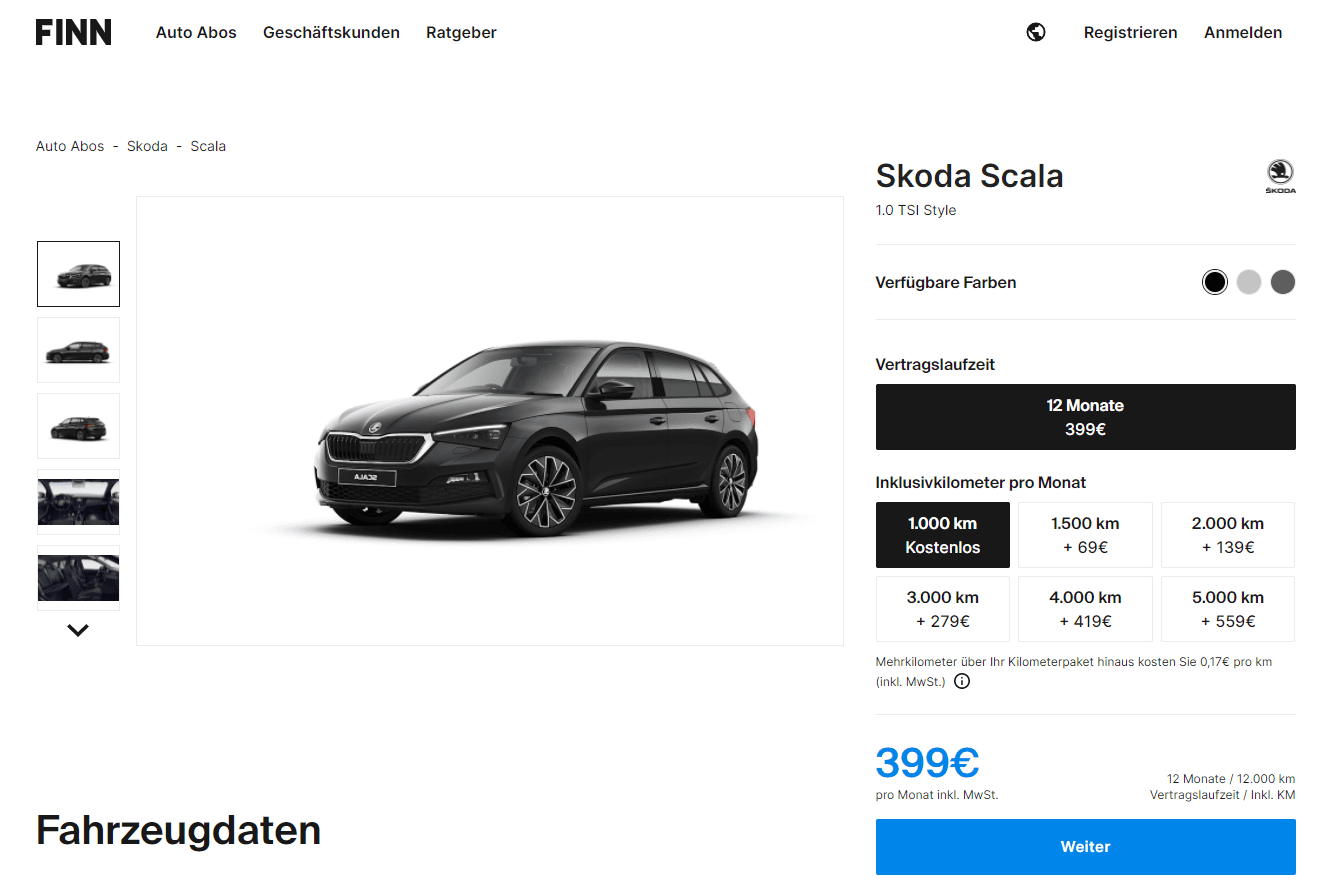Screen dimensions: 1343x886
Task: Open the Skoda breadcrumb link
Action: pyautogui.click(x=147, y=146)
